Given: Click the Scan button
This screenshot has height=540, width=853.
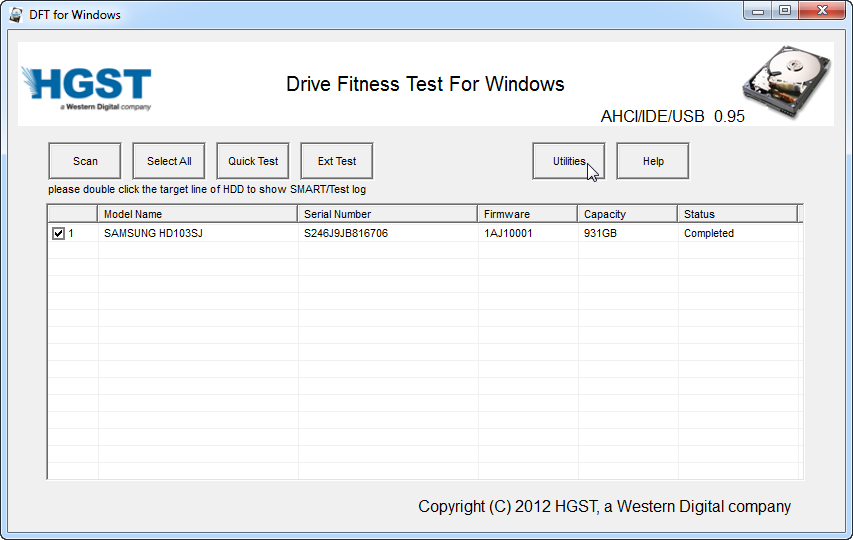Looking at the screenshot, I should click(85, 161).
